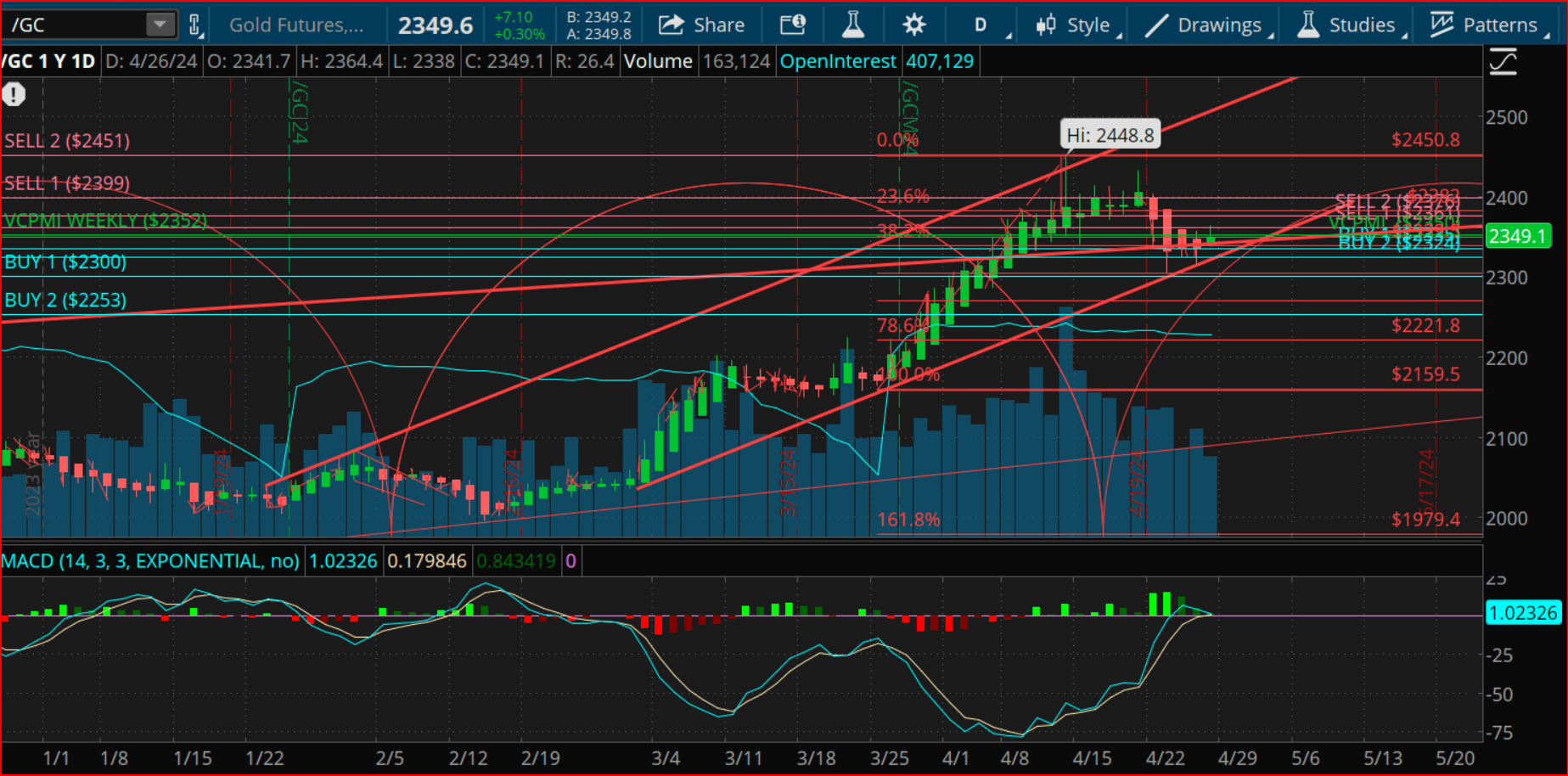Open the Style menu

tap(1078, 25)
